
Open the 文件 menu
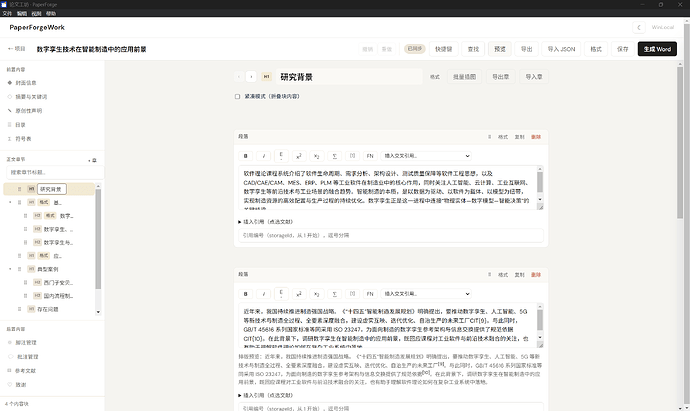7,14
